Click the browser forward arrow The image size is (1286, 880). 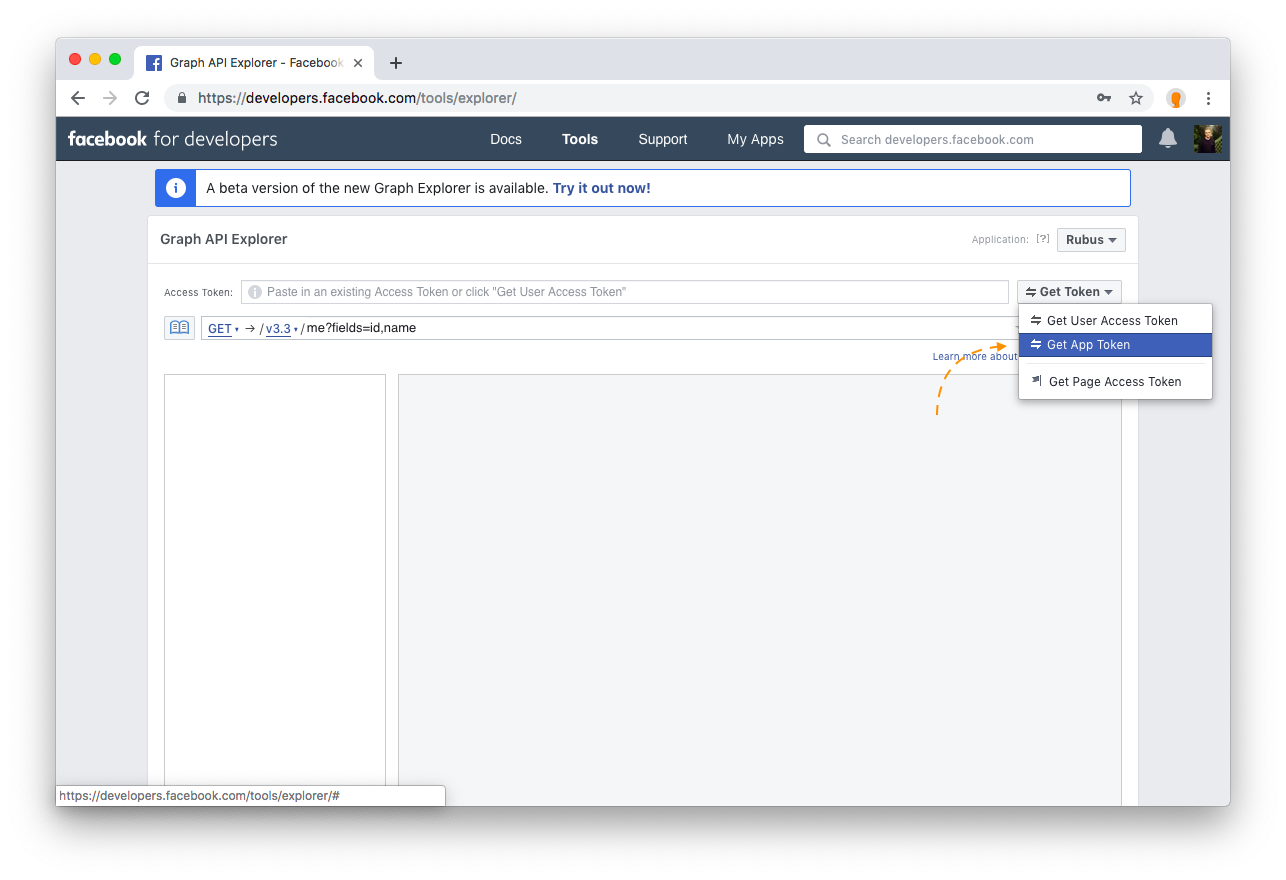(110, 98)
